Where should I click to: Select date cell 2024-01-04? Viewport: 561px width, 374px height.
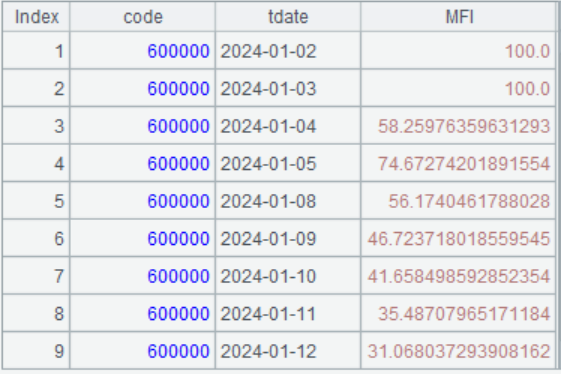tap(288, 126)
